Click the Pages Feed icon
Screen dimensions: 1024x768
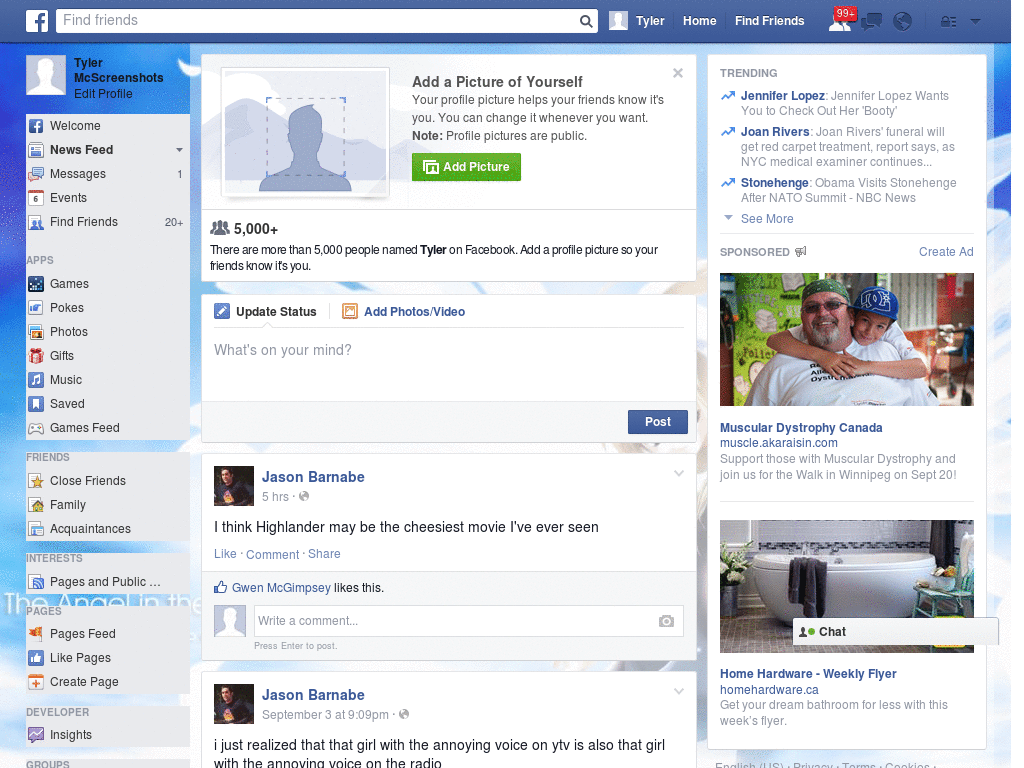click(36, 633)
